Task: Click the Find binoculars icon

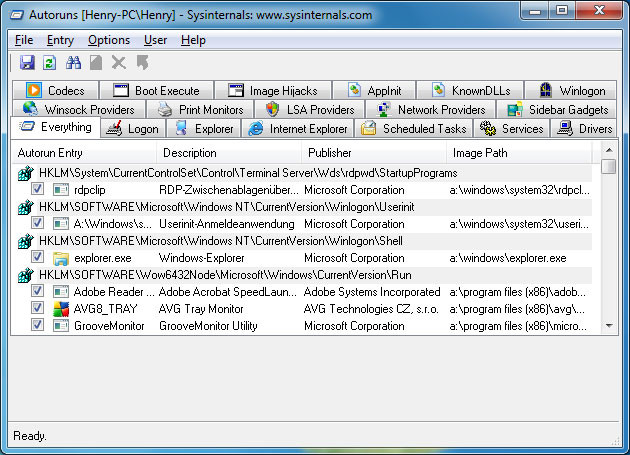Action: [74, 63]
